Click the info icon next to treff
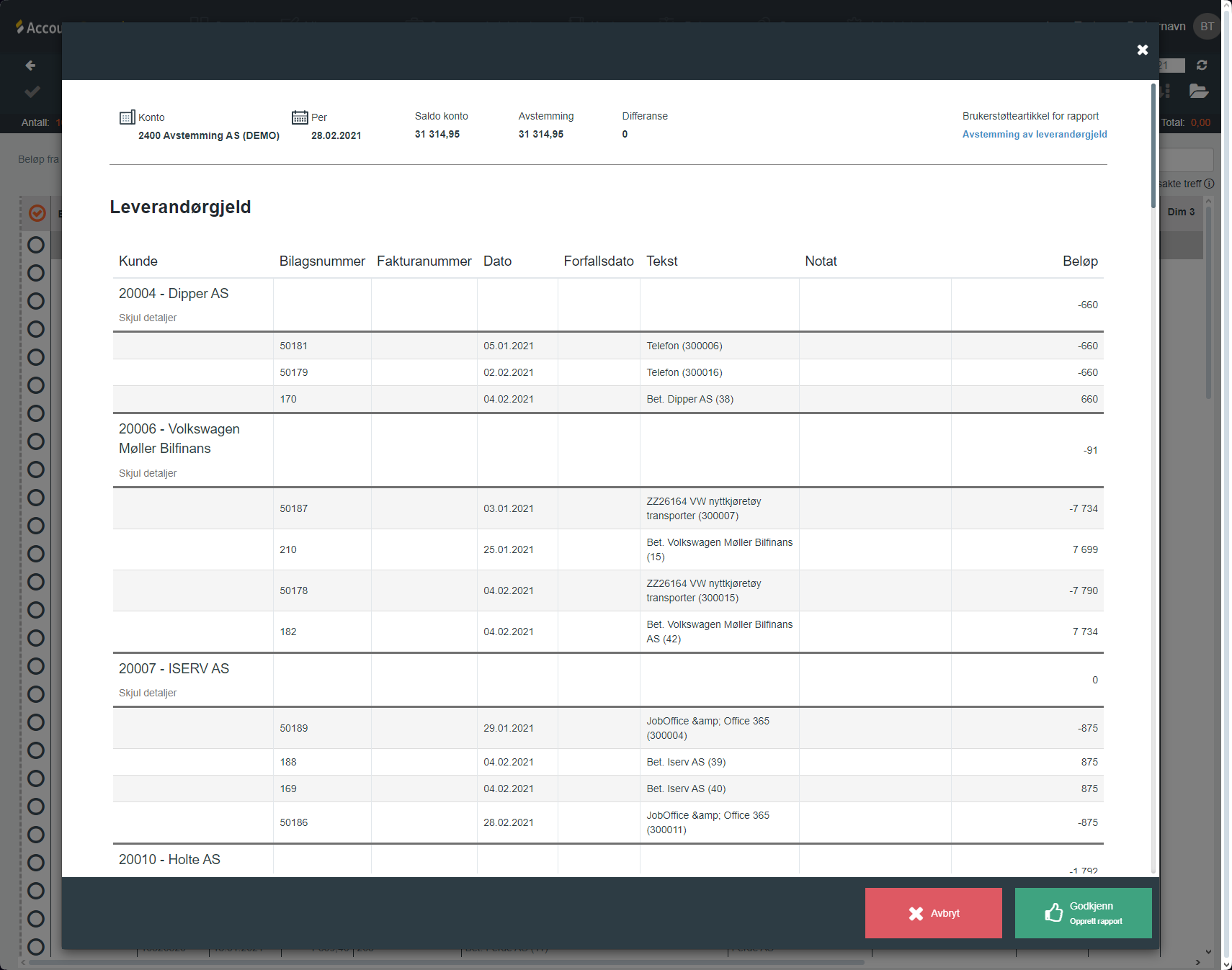The width and height of the screenshot is (1232, 970). pos(1209,184)
